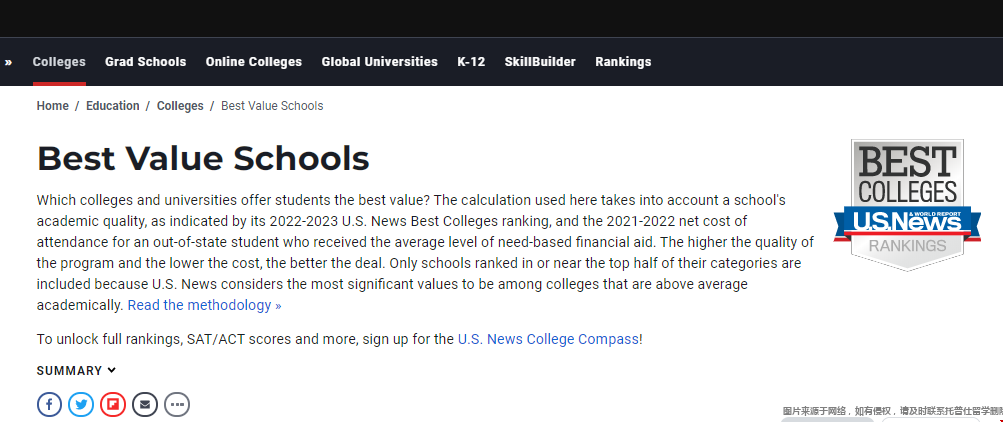
Task: Open more sharing options ellipsis icon
Action: [177, 405]
